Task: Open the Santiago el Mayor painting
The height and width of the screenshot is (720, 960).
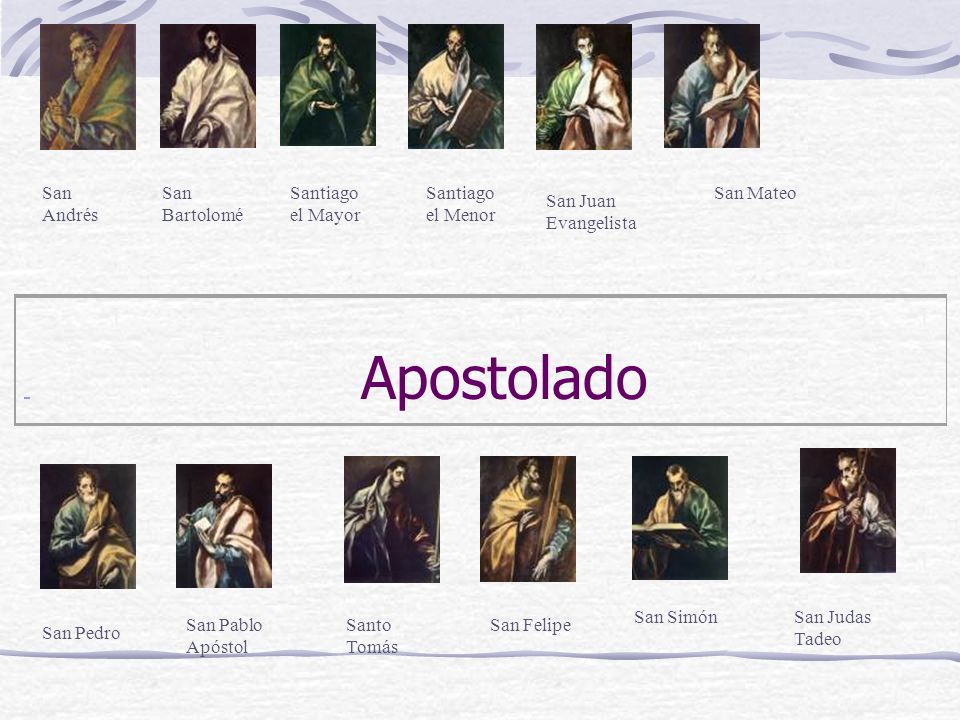Action: pos(328,85)
